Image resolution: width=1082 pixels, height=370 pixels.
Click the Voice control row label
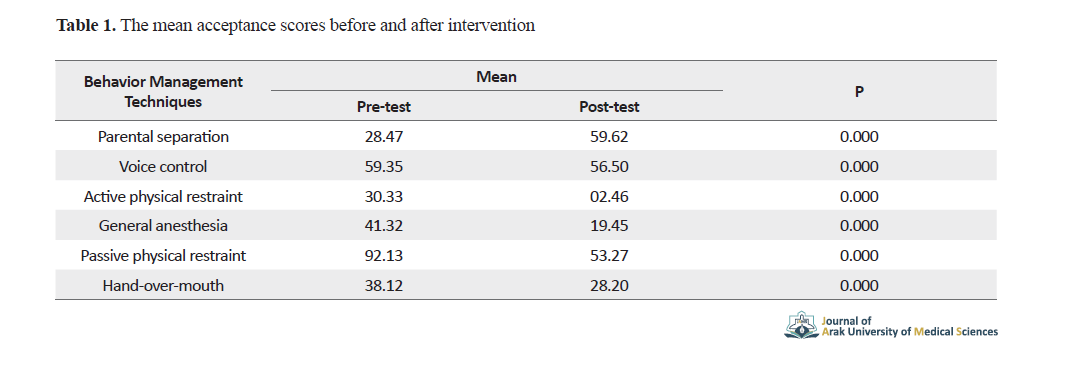(x=163, y=166)
